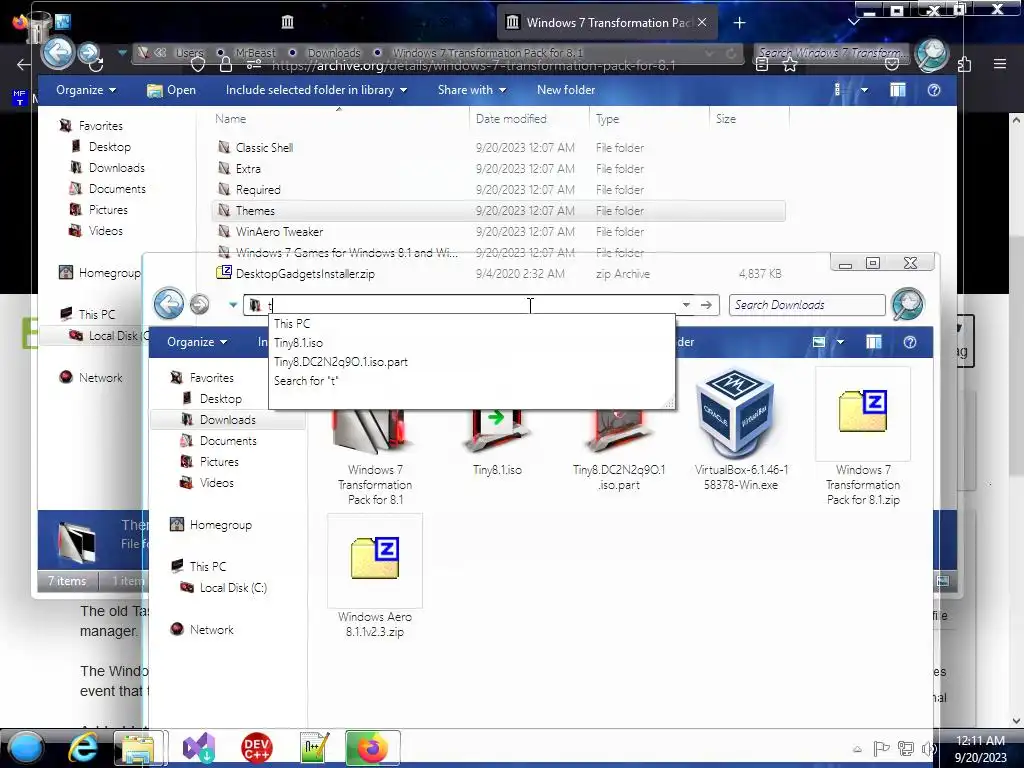This screenshot has height=768, width=1024.
Task: Select Themes folder row in rear window
Action: point(498,210)
